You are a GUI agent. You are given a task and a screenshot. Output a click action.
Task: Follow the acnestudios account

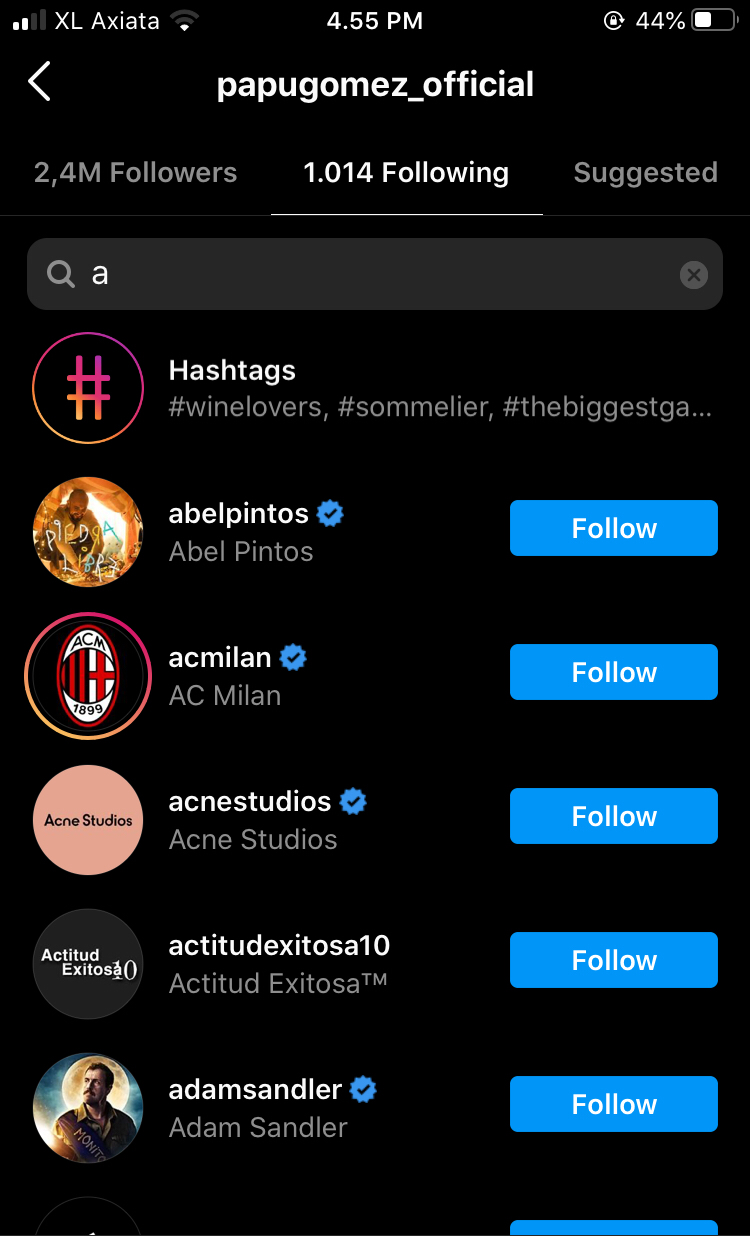613,816
